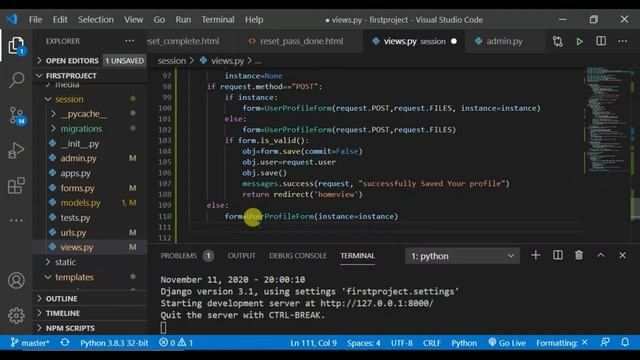Switch to the Output panel tab
This screenshot has height=360, width=640.
pos(241,256)
